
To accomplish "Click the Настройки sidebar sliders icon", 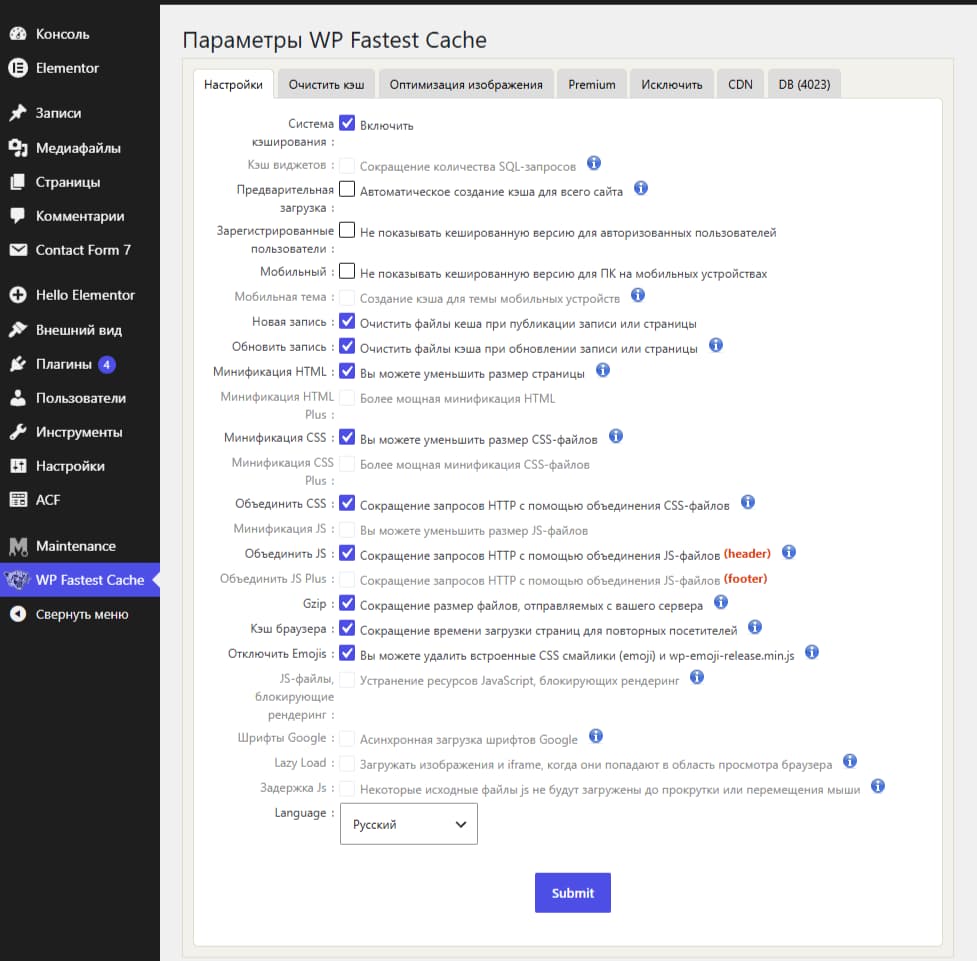I will click(x=18, y=466).
